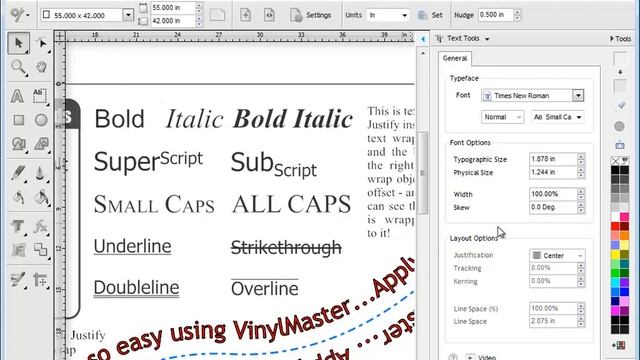
Task: Select the large letter A text tool
Action: point(18,96)
